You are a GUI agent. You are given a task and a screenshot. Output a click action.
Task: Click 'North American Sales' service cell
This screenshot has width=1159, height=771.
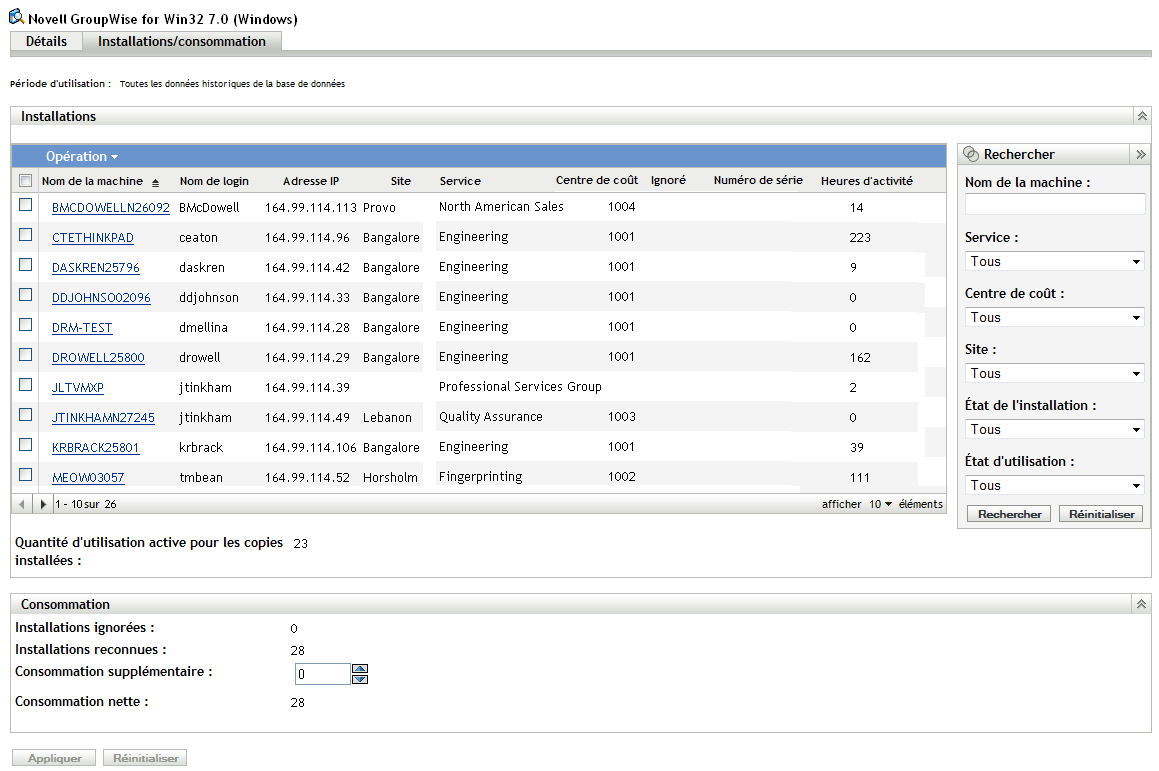point(501,207)
